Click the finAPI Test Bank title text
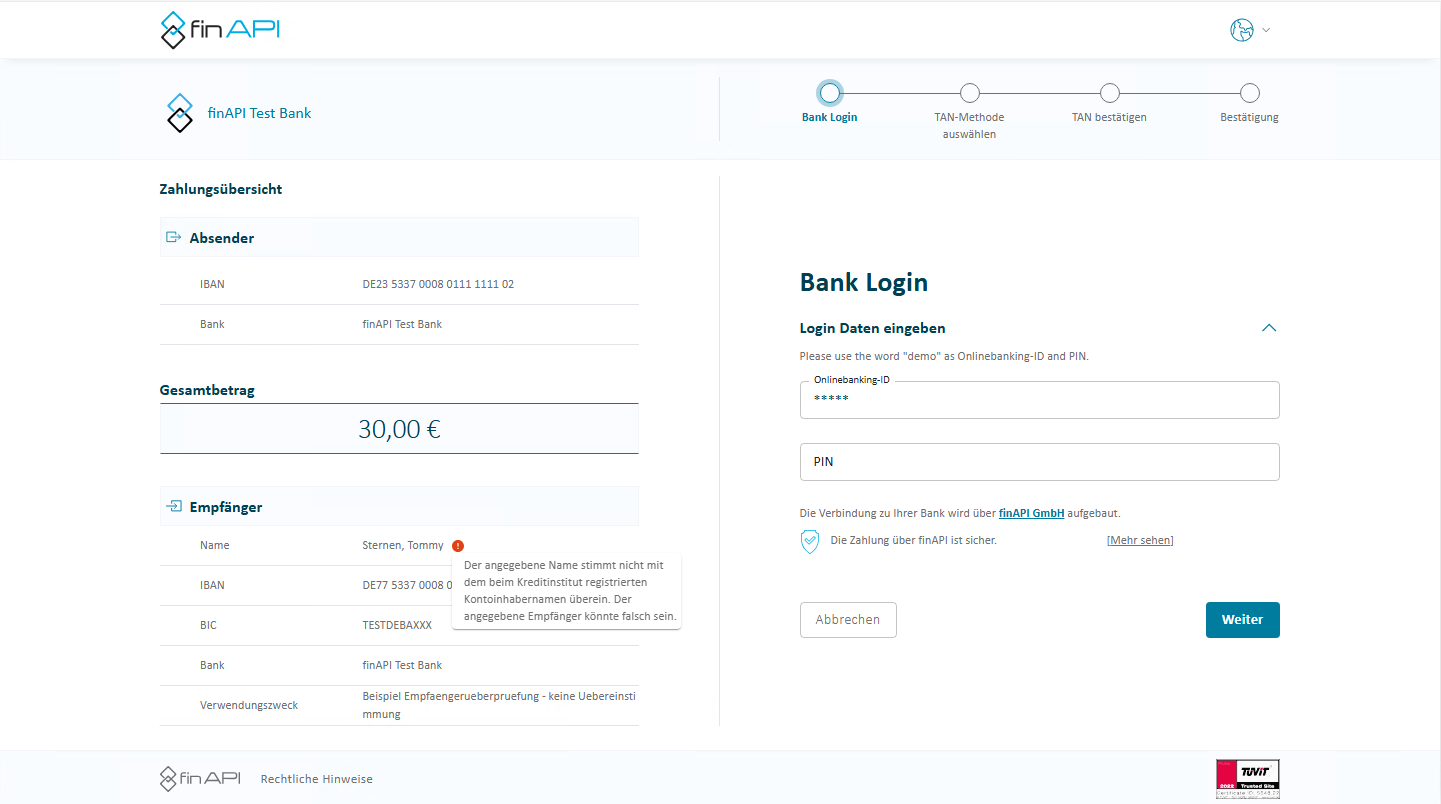The image size is (1441, 804). click(259, 113)
